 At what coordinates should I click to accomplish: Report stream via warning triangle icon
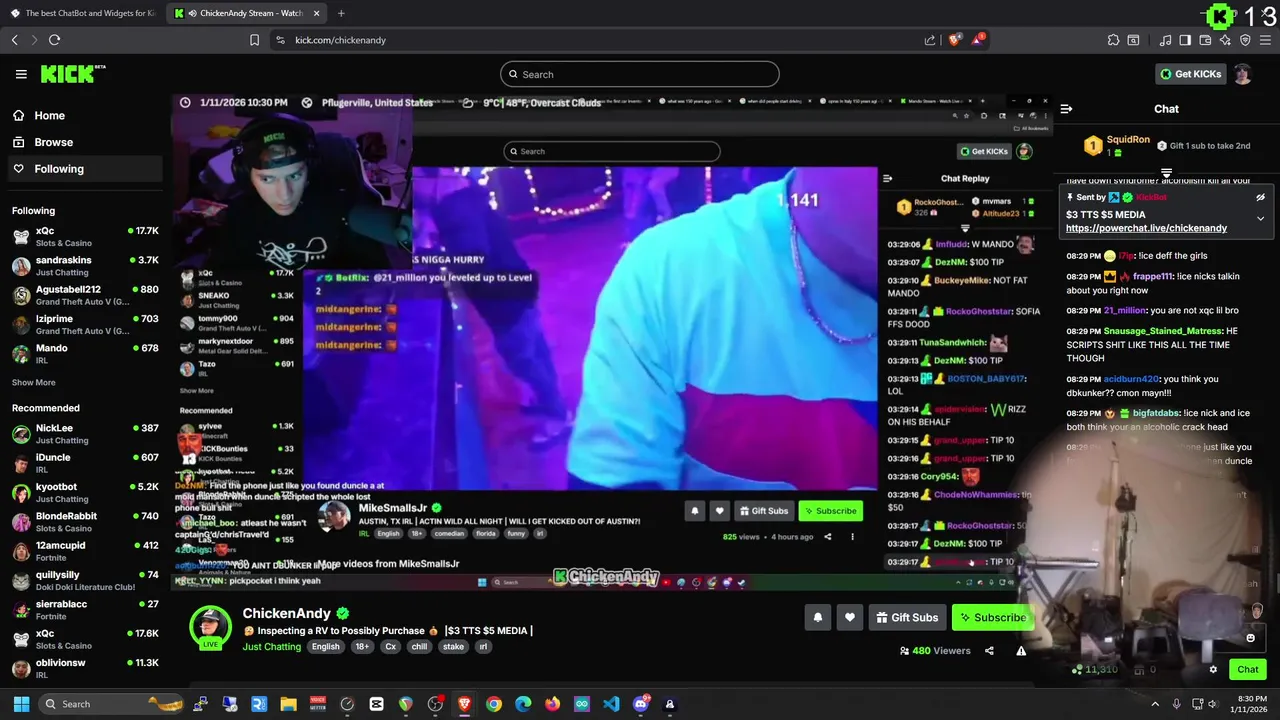(1021, 651)
